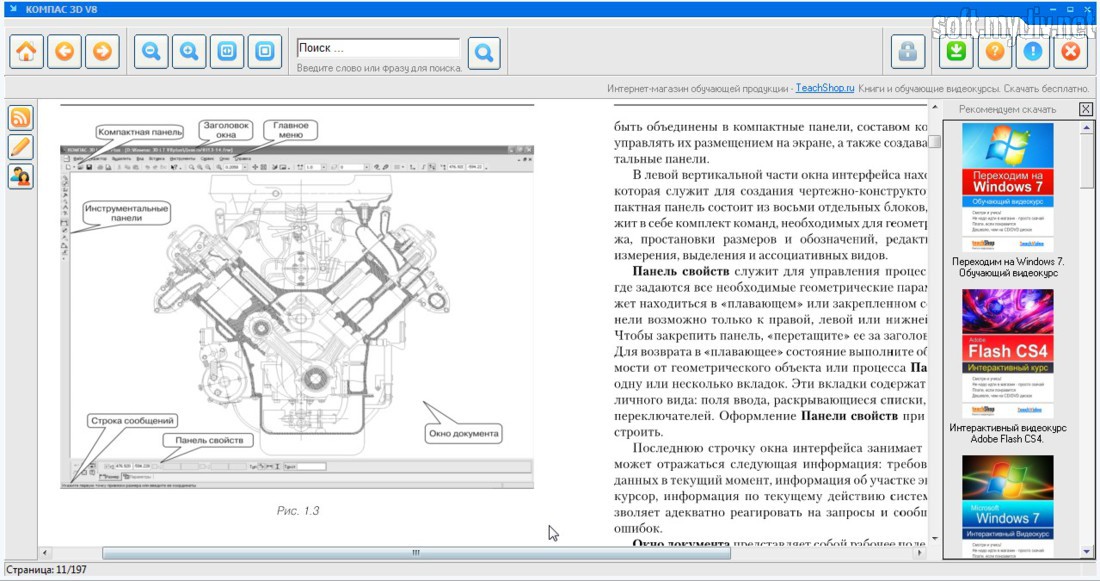This screenshot has height=581, width=1100.
Task: Click Интерактивный видеокурс Adobe Flash CS4 caption
Action: click(x=1007, y=433)
